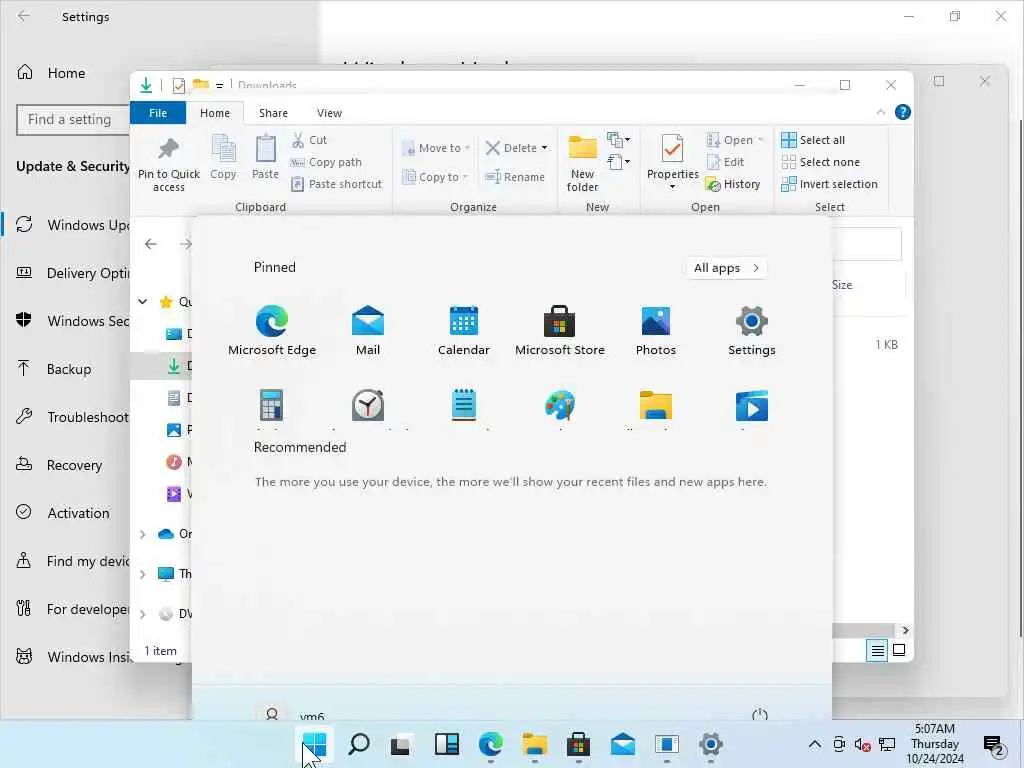
Task: Switch to details view in File Explorer
Action: (877, 650)
